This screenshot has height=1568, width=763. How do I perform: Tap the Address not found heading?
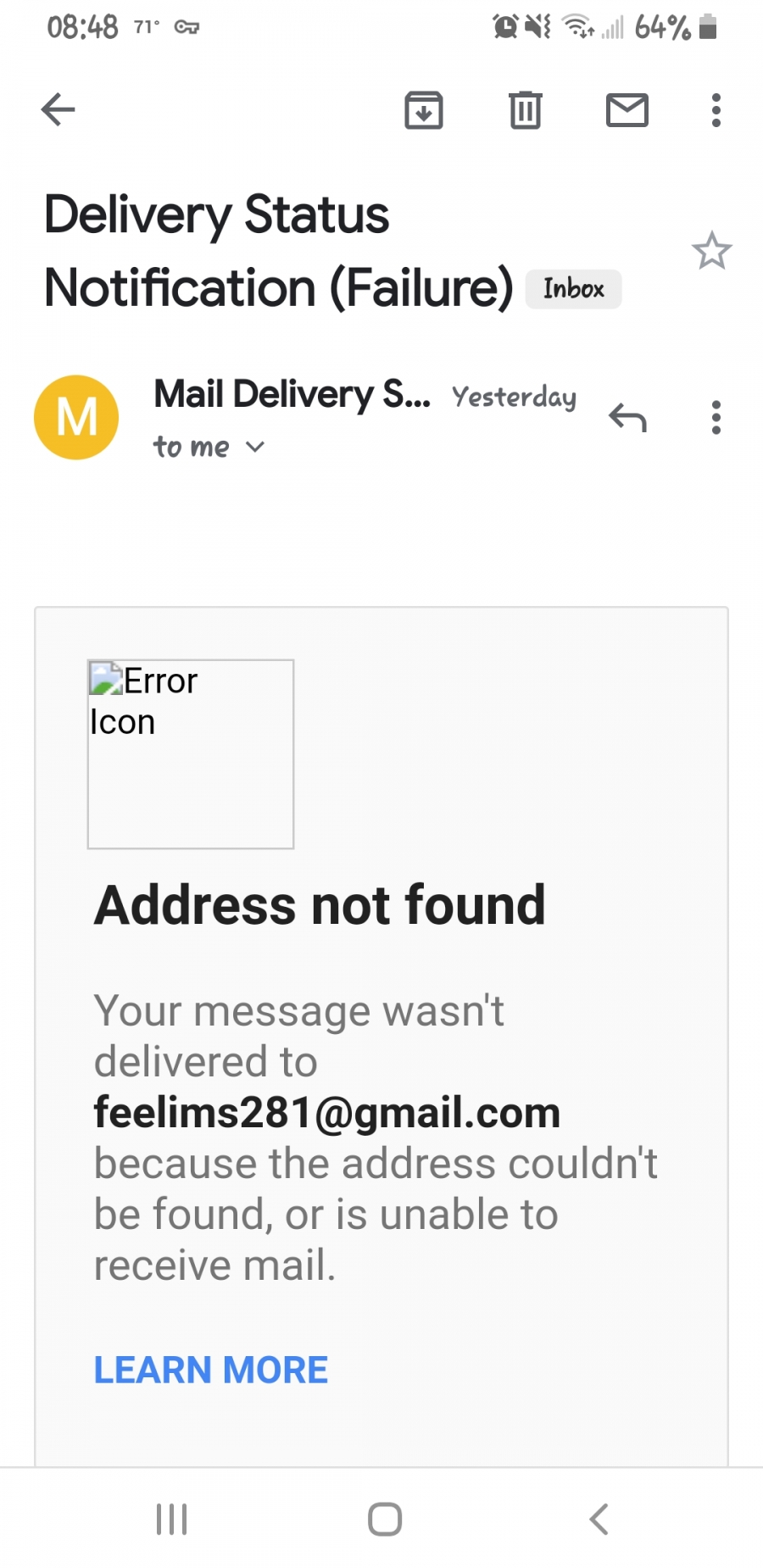(320, 904)
